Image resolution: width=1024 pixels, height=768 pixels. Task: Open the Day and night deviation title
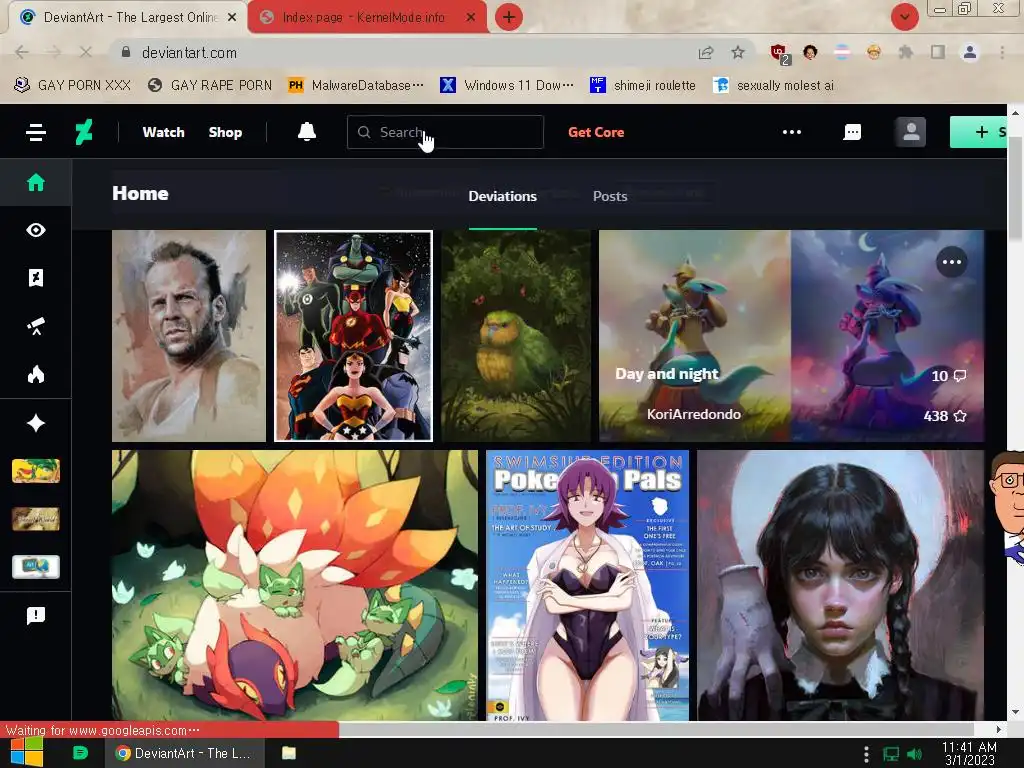coord(666,374)
